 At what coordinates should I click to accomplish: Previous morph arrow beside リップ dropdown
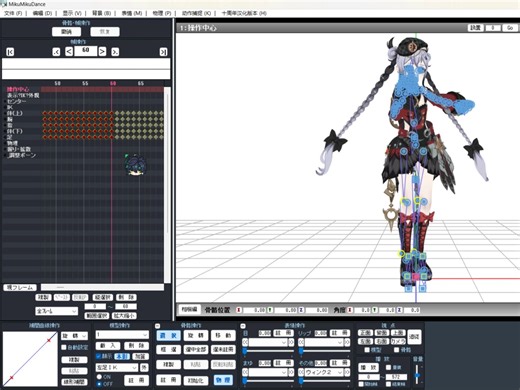301,342
